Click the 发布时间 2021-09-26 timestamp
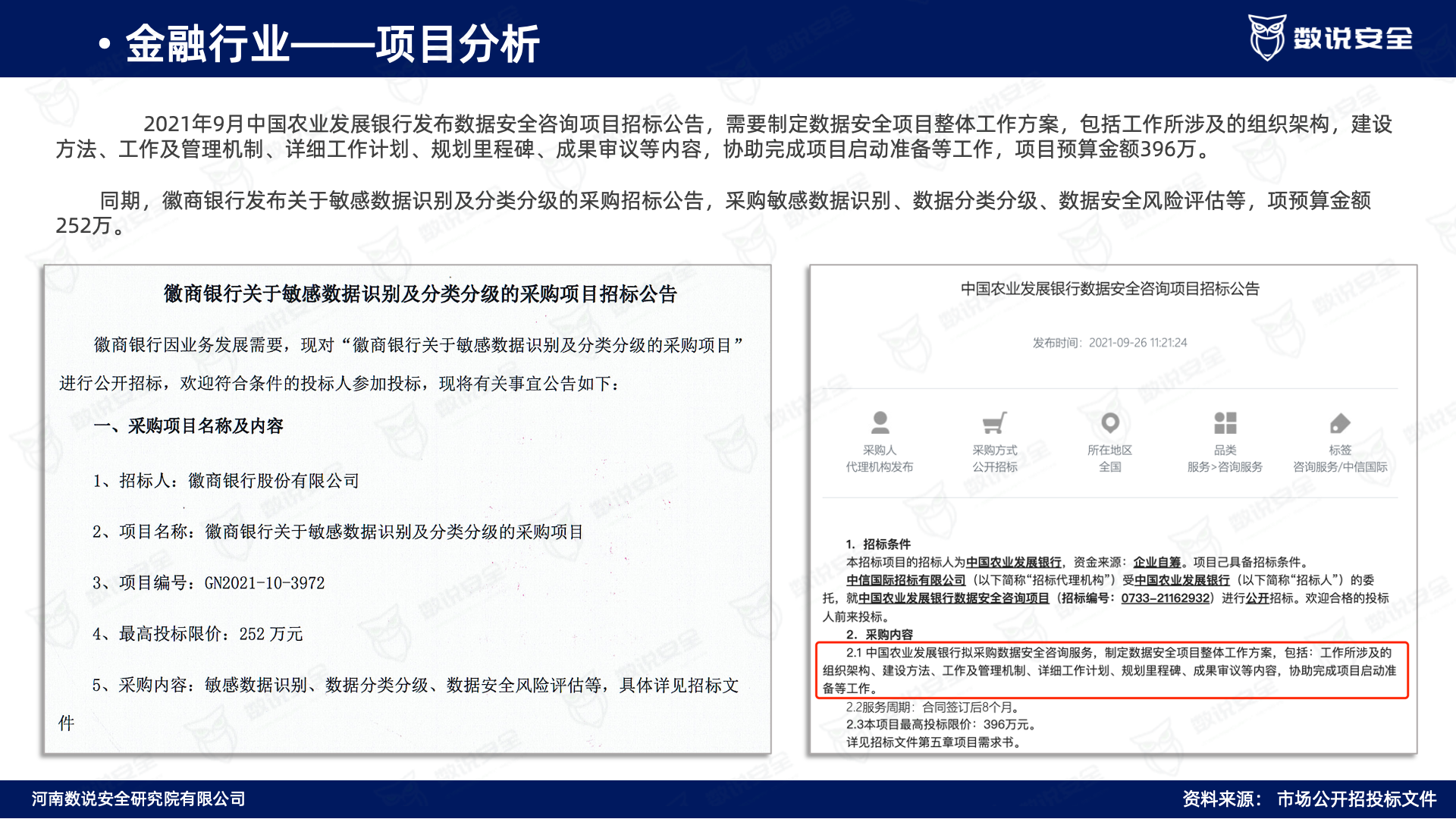 tap(1110, 343)
